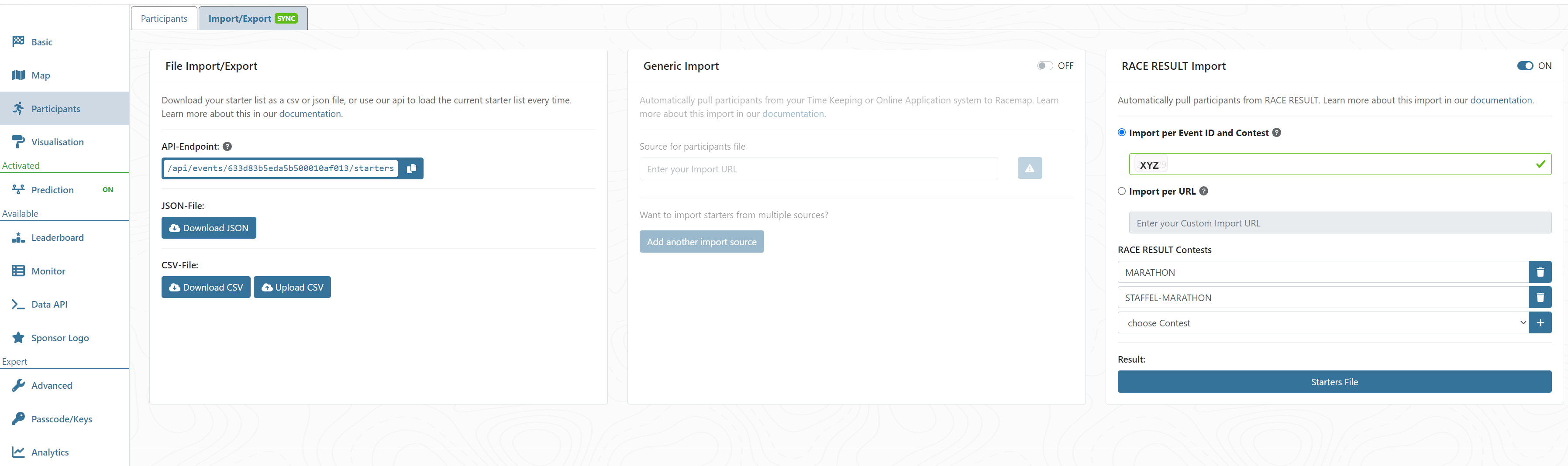Expand the choose Contest dropdown
Viewport: 1568px width, 466px height.
pos(1323,322)
